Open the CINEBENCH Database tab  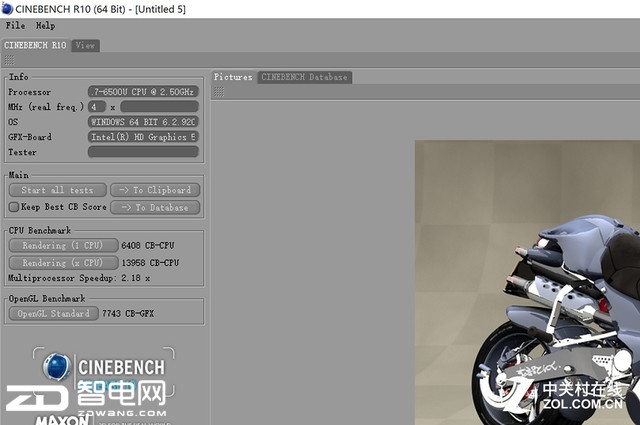coord(304,77)
